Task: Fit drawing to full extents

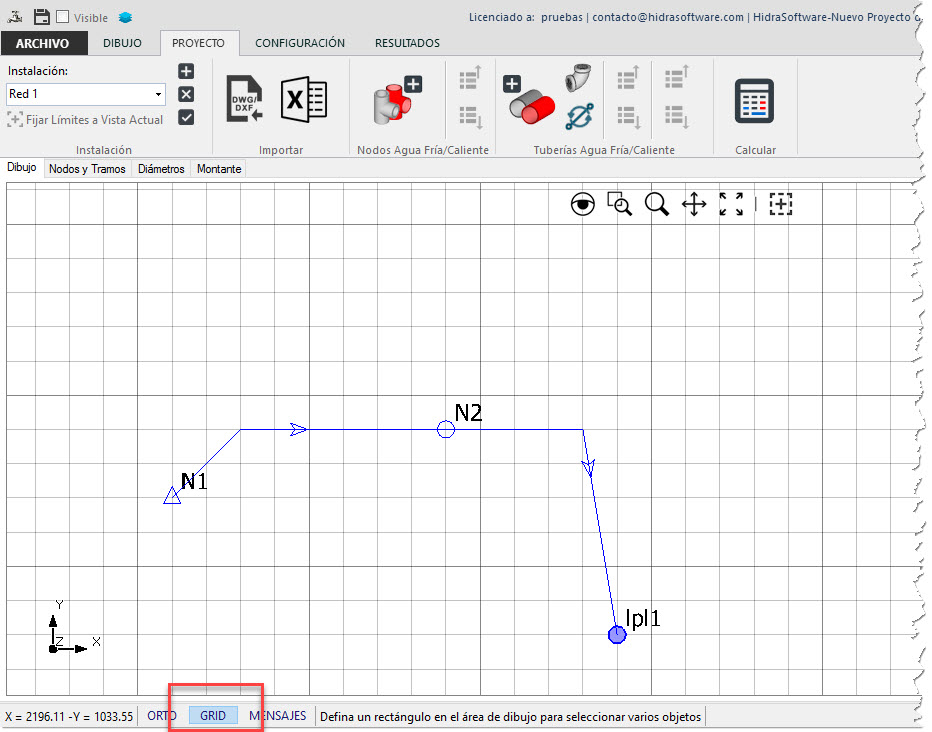Action: coord(731,205)
